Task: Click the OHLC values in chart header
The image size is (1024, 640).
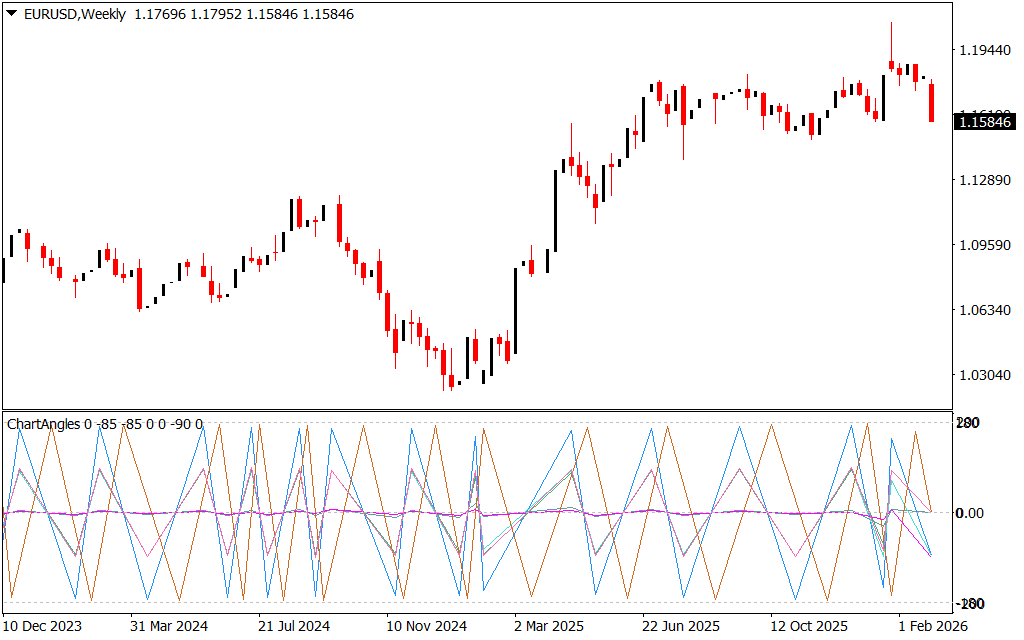Action: click(244, 14)
